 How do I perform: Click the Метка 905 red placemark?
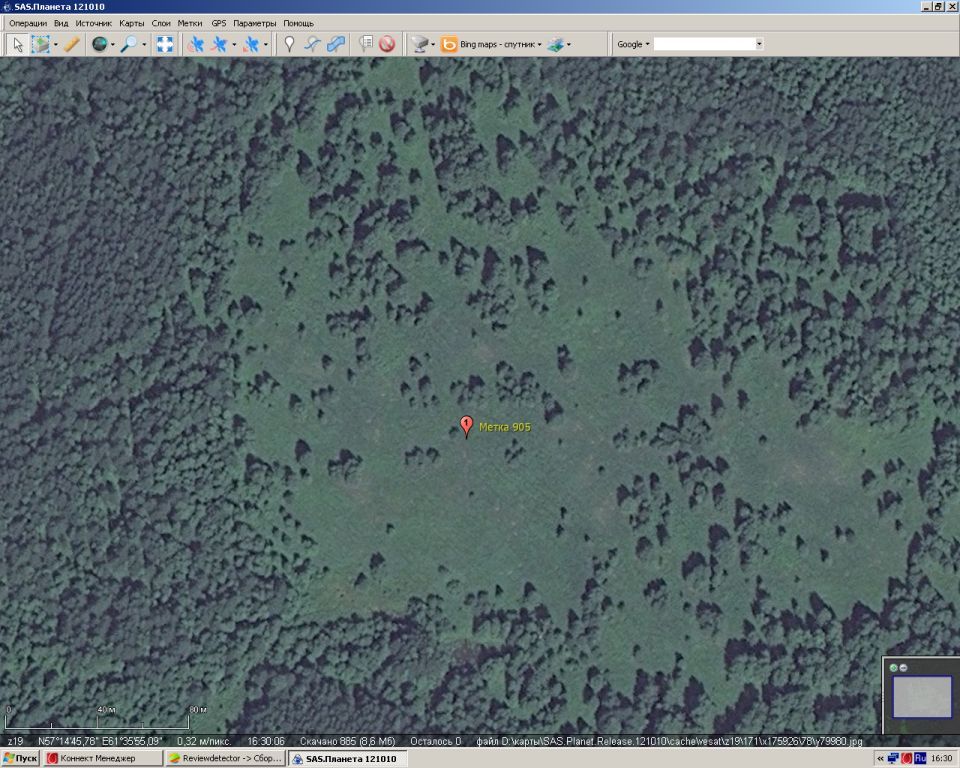click(x=466, y=426)
